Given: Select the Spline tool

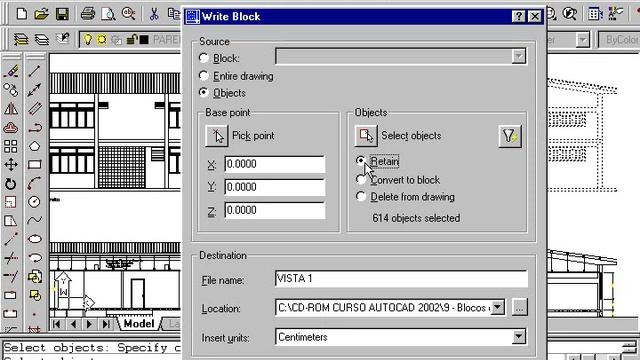Looking at the screenshot, I should [x=35, y=221].
